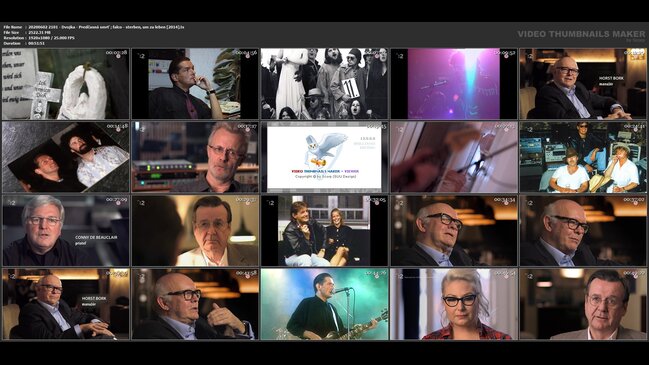Click the channel 2 logo on the blonde woman thumbnail

[399, 276]
